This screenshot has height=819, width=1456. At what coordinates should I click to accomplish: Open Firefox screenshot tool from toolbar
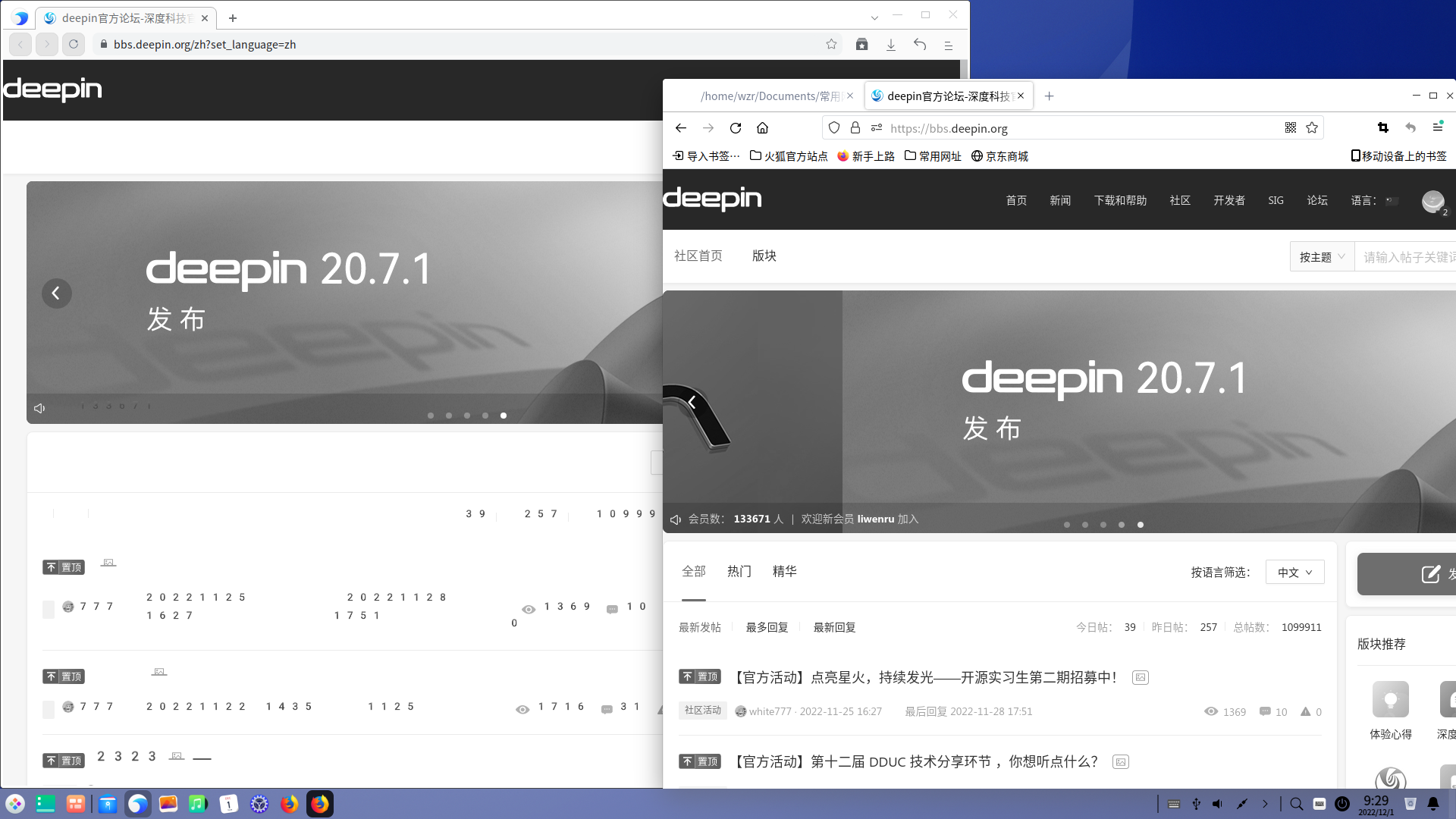coord(1382,127)
